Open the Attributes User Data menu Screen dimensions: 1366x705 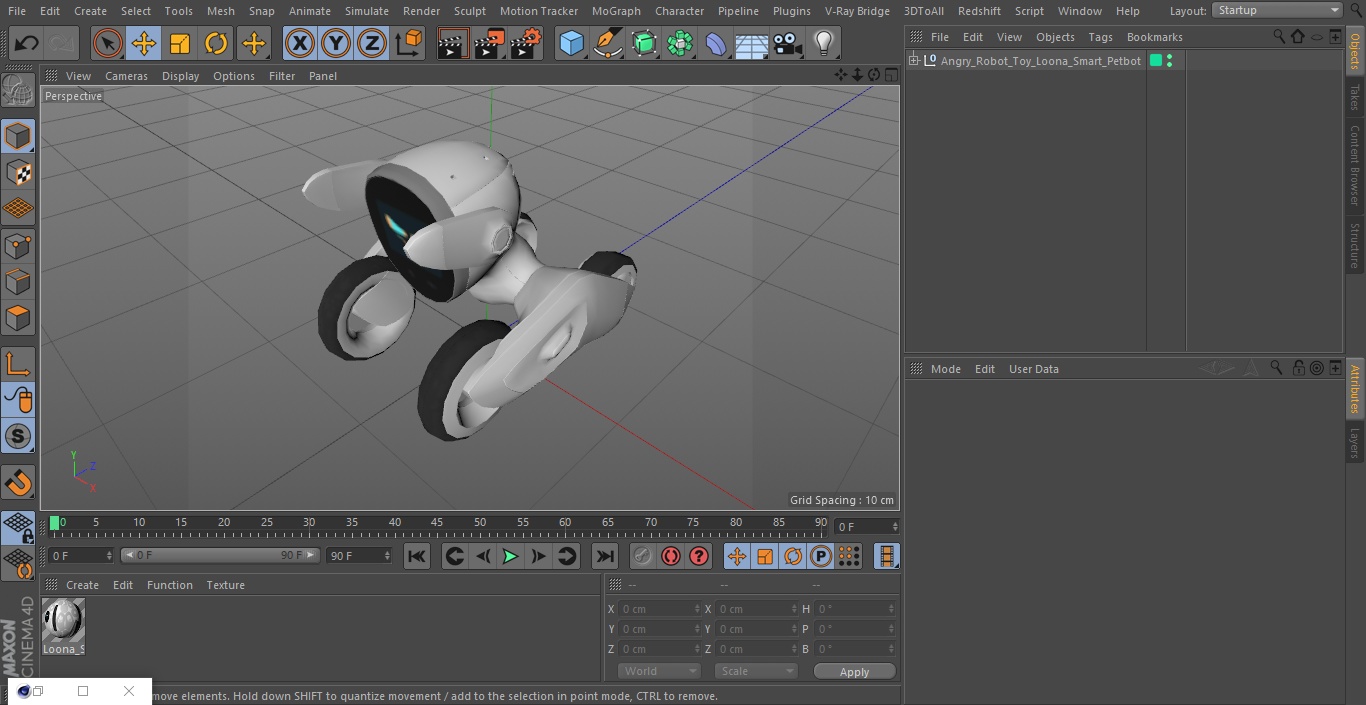tap(1033, 369)
